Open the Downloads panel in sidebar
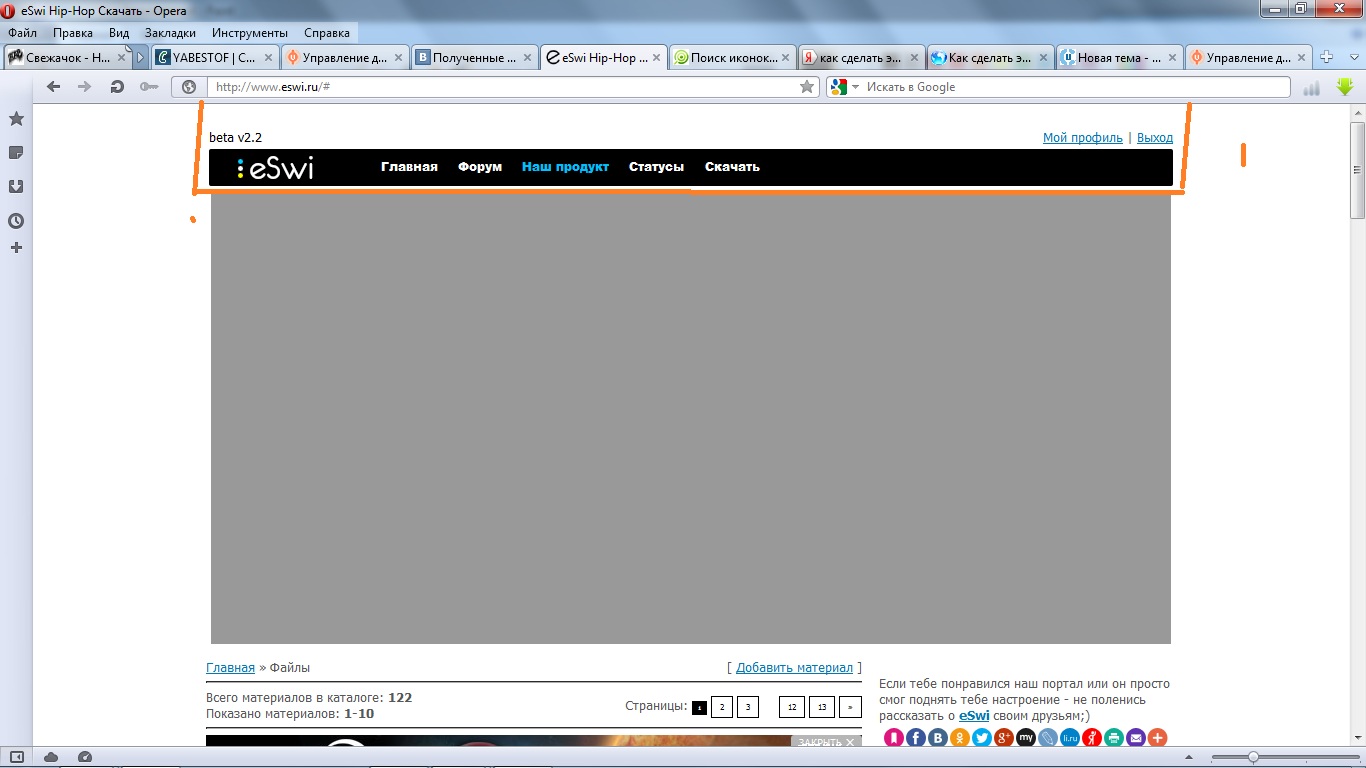1366x768 pixels. 16,187
